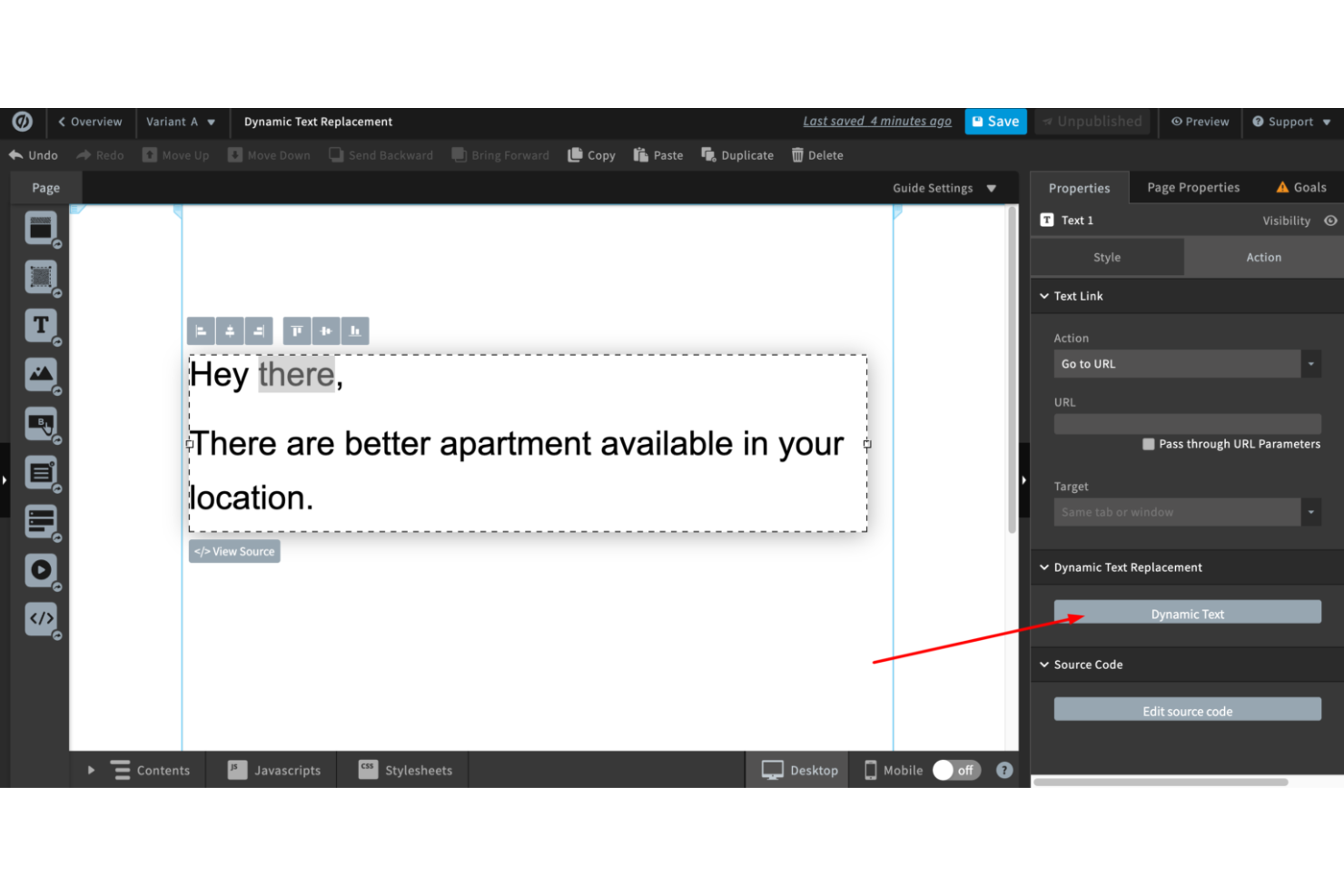This screenshot has height=896, width=1344.
Task: Open the Target dropdown arrow
Action: coord(1310,511)
